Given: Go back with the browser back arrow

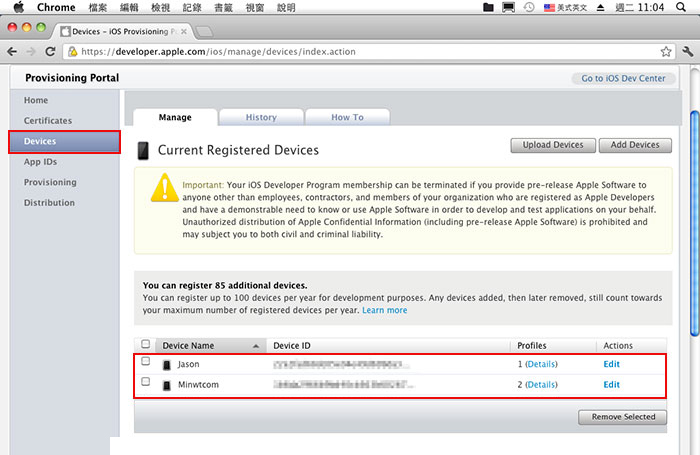Looking at the screenshot, I should [12, 51].
